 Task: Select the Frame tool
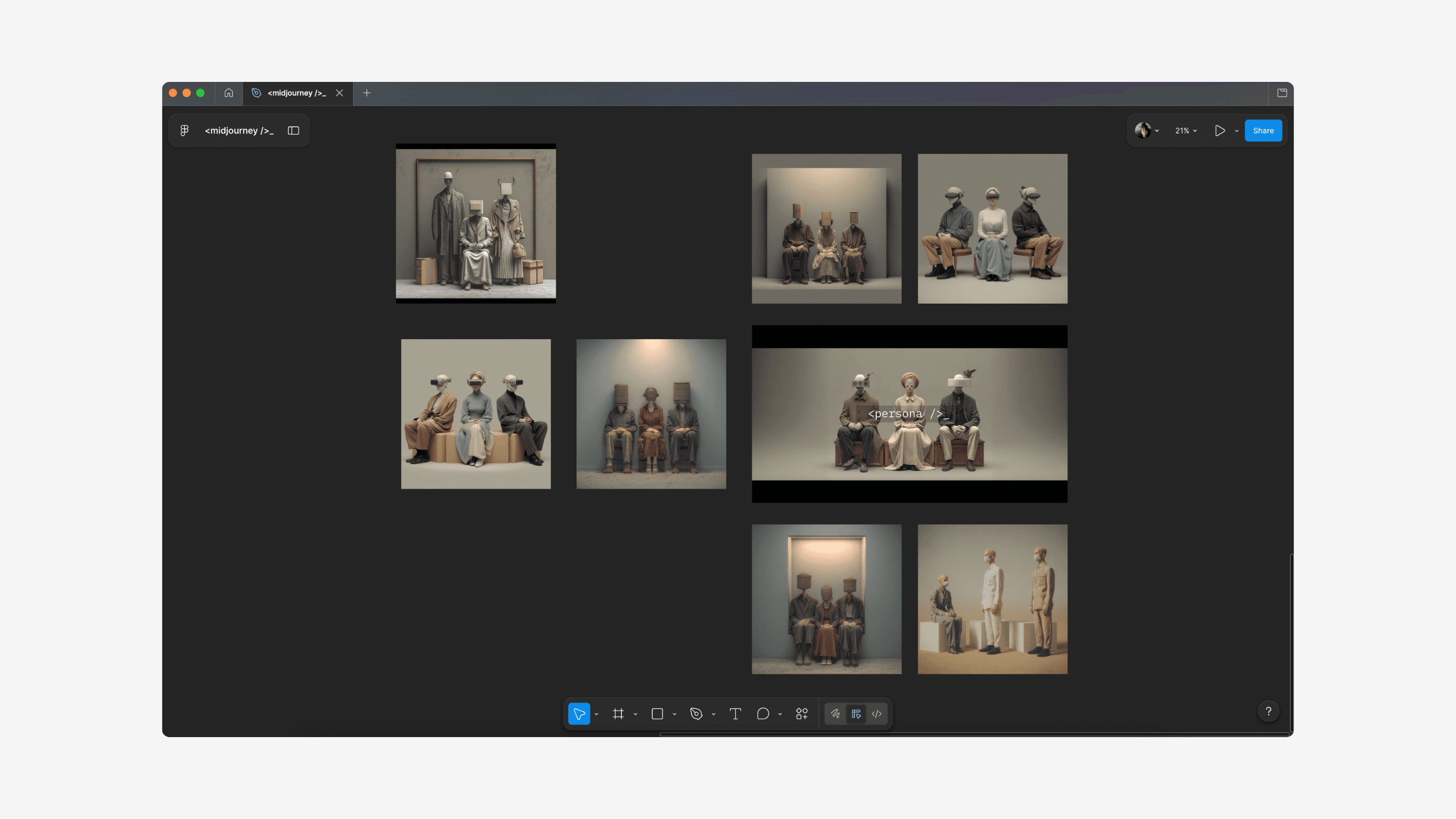[x=618, y=714]
